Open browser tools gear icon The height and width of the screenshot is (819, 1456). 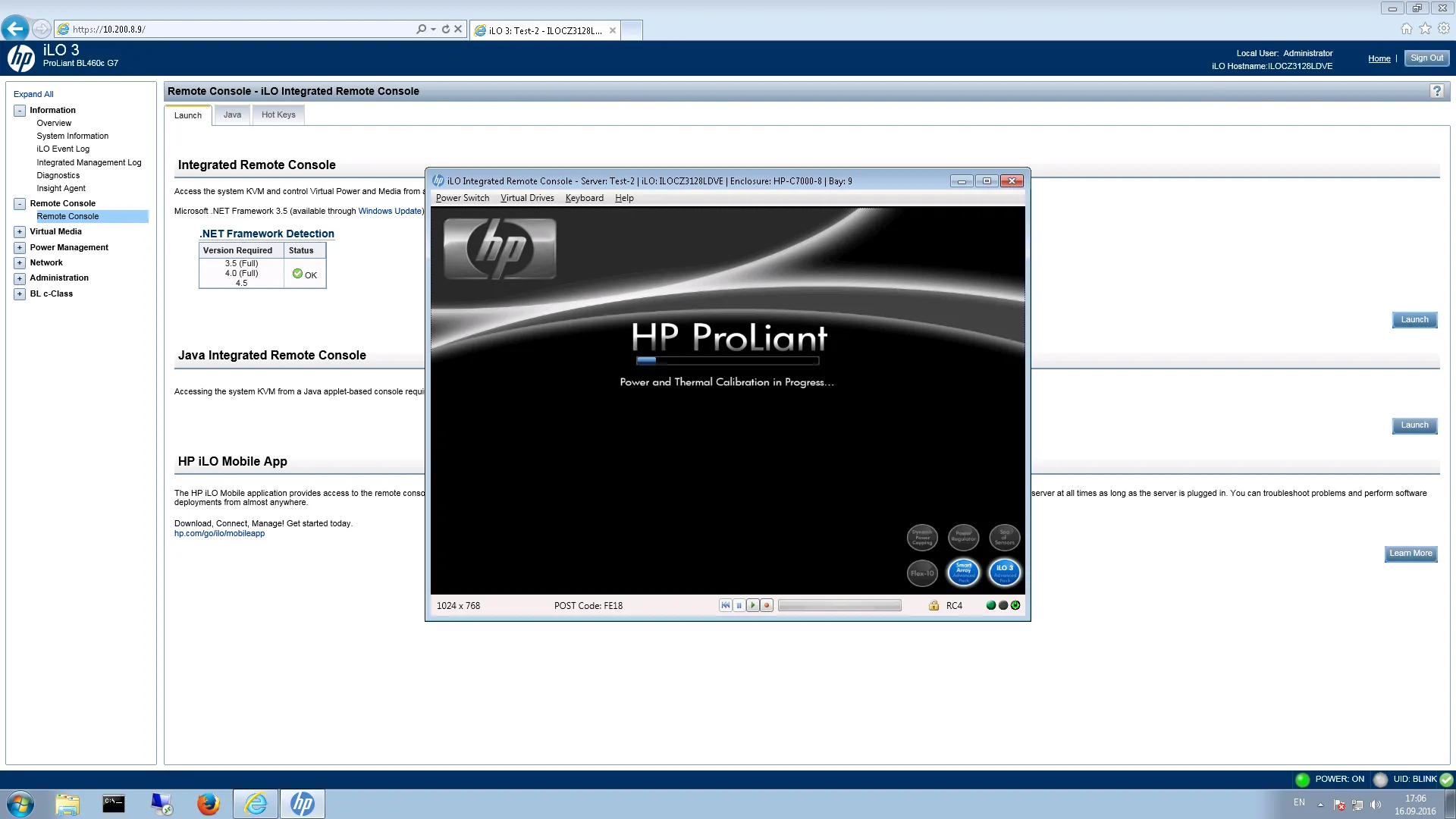coord(1444,29)
